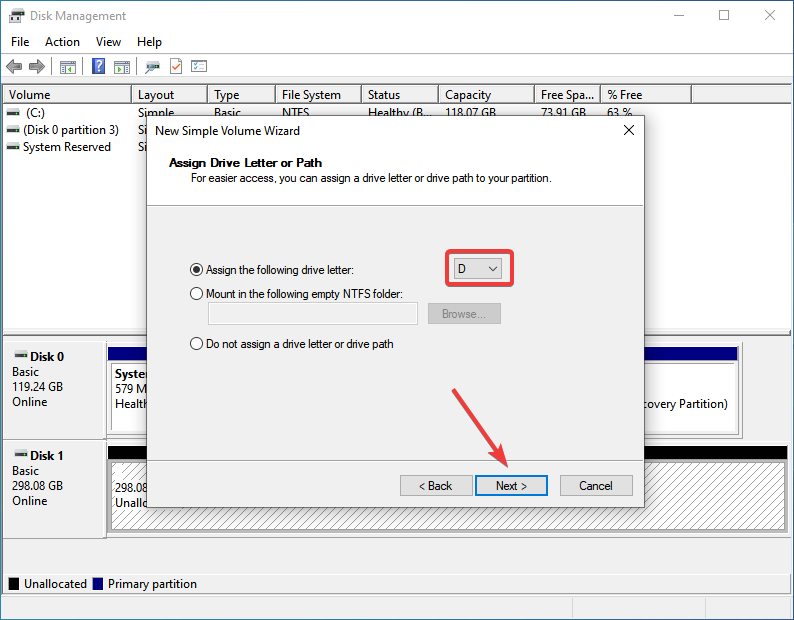794x620 pixels.
Task: Open the File menu
Action: 20,42
